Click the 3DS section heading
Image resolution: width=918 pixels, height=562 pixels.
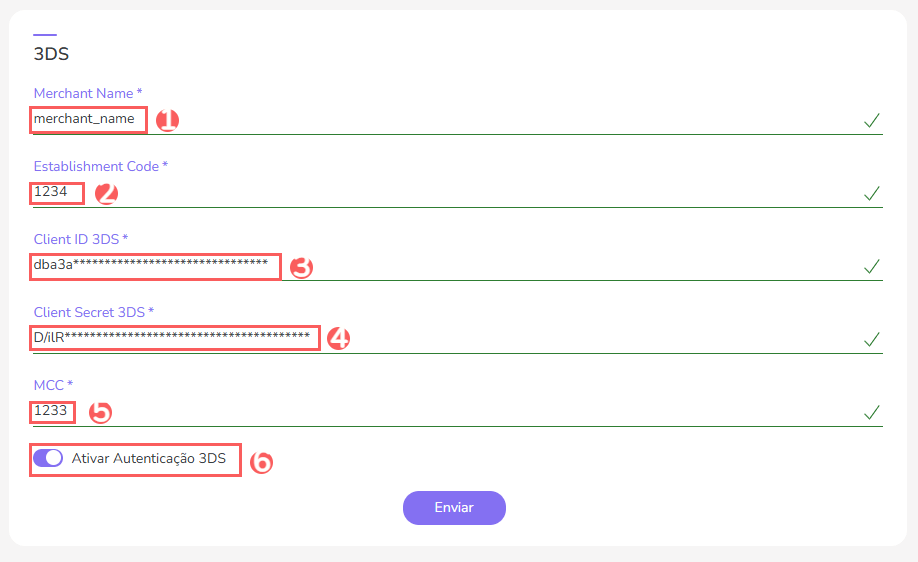51,54
